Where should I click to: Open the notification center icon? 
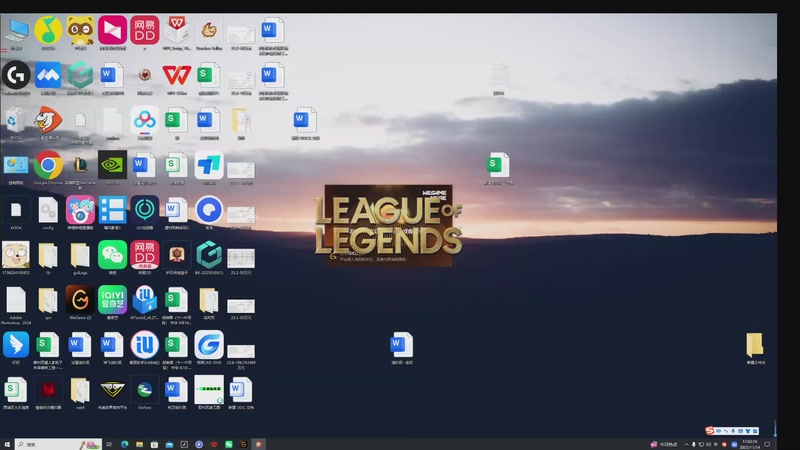pos(767,444)
